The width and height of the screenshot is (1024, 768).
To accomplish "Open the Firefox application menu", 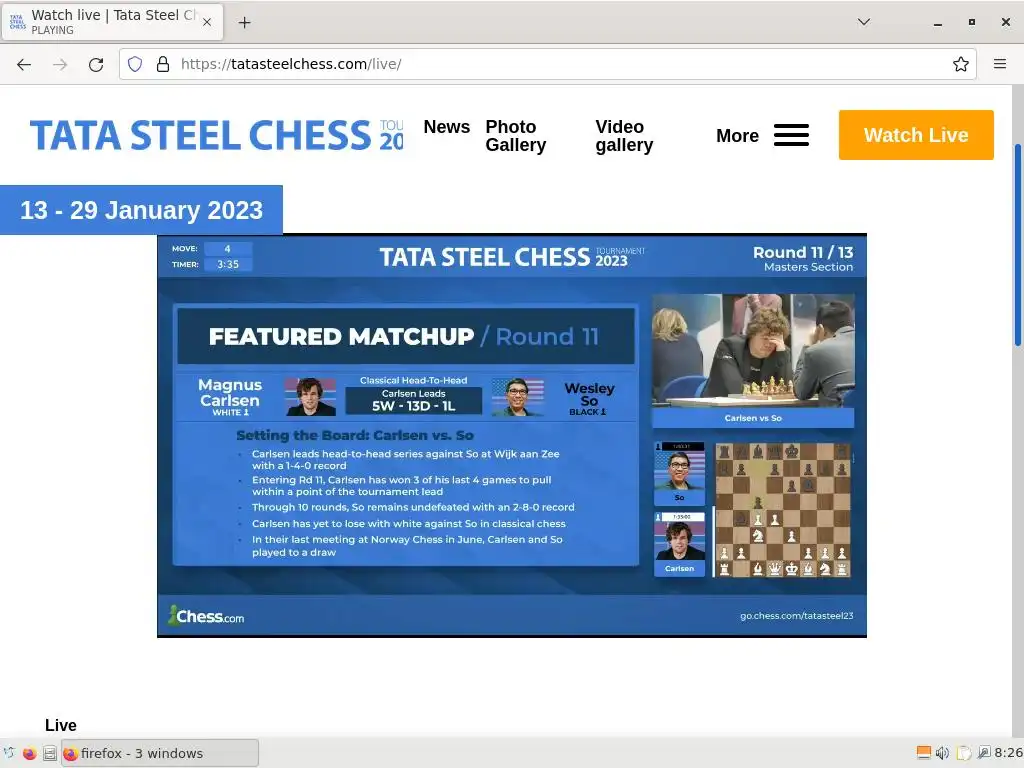I will (999, 64).
